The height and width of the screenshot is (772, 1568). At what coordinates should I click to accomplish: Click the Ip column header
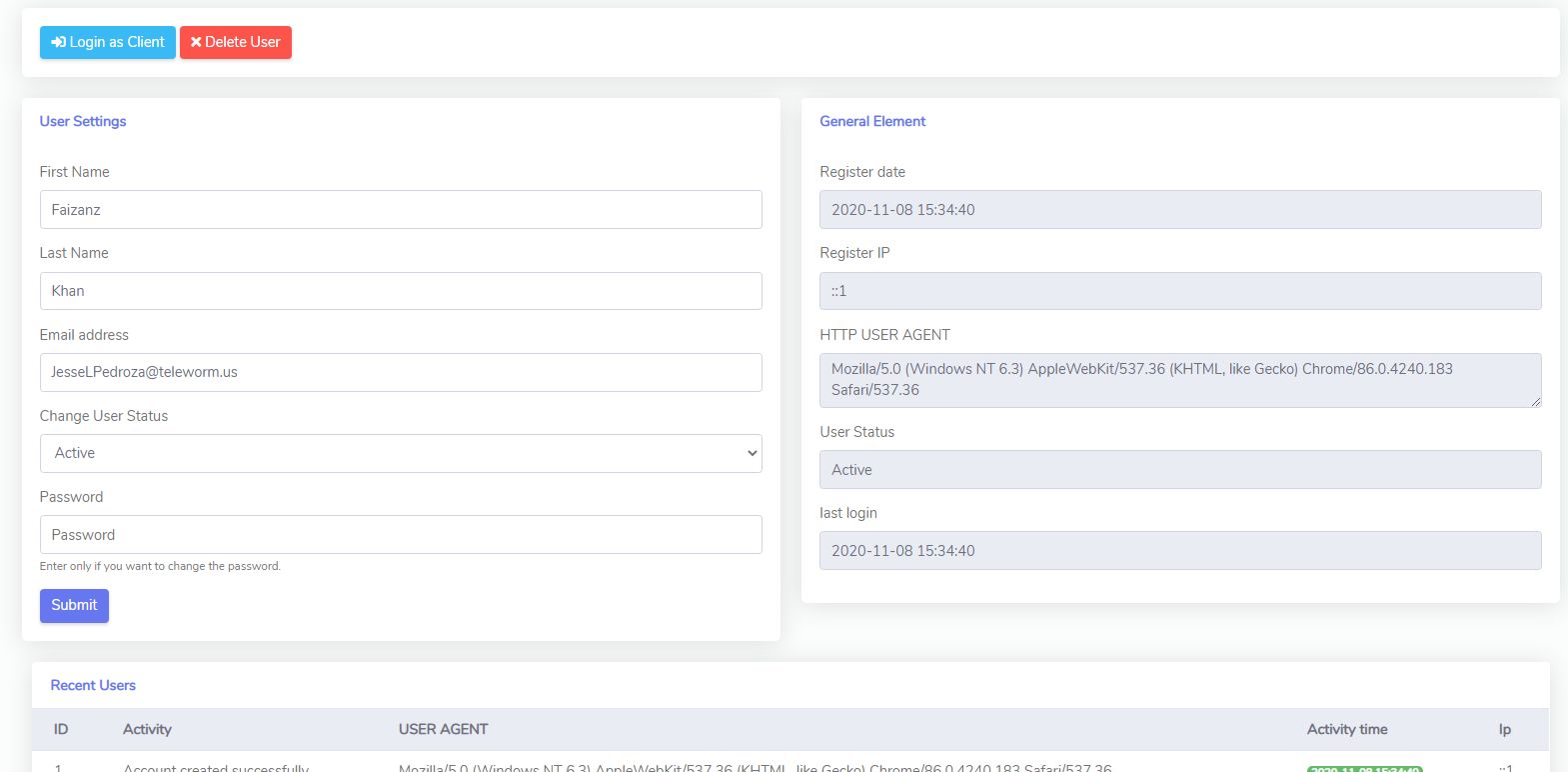coord(1504,729)
